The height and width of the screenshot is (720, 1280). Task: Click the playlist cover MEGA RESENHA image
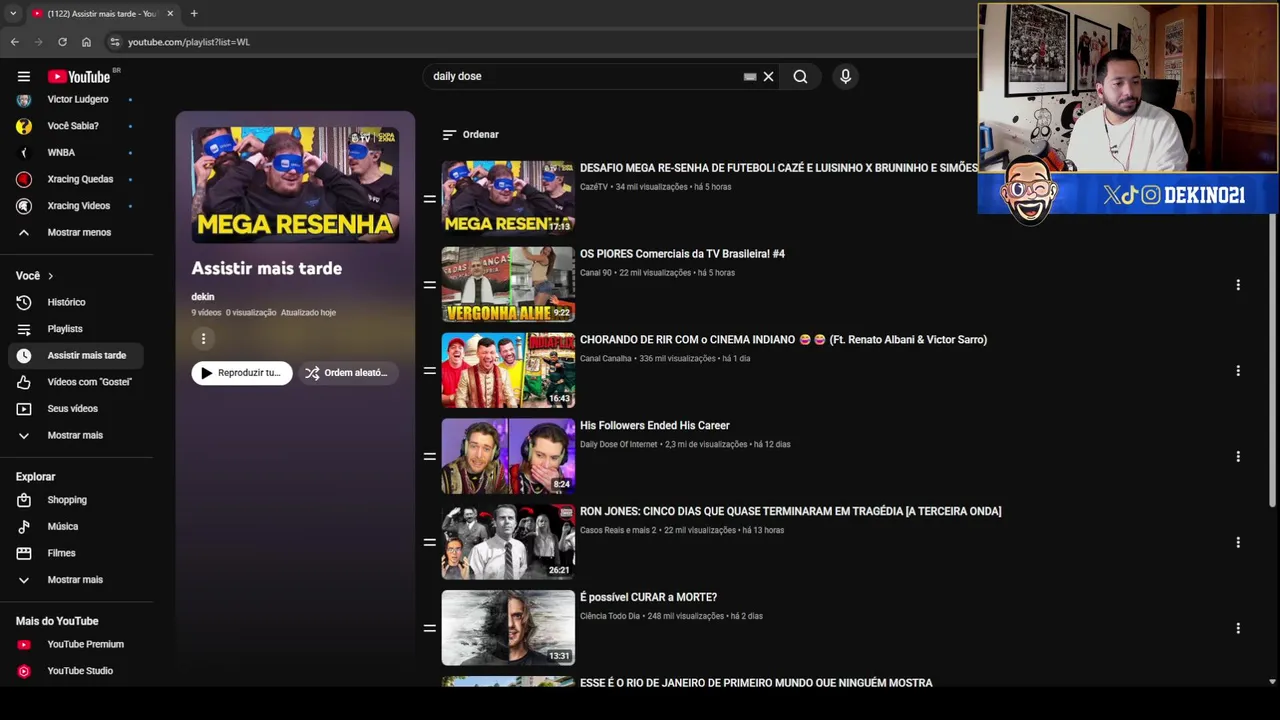pos(295,185)
